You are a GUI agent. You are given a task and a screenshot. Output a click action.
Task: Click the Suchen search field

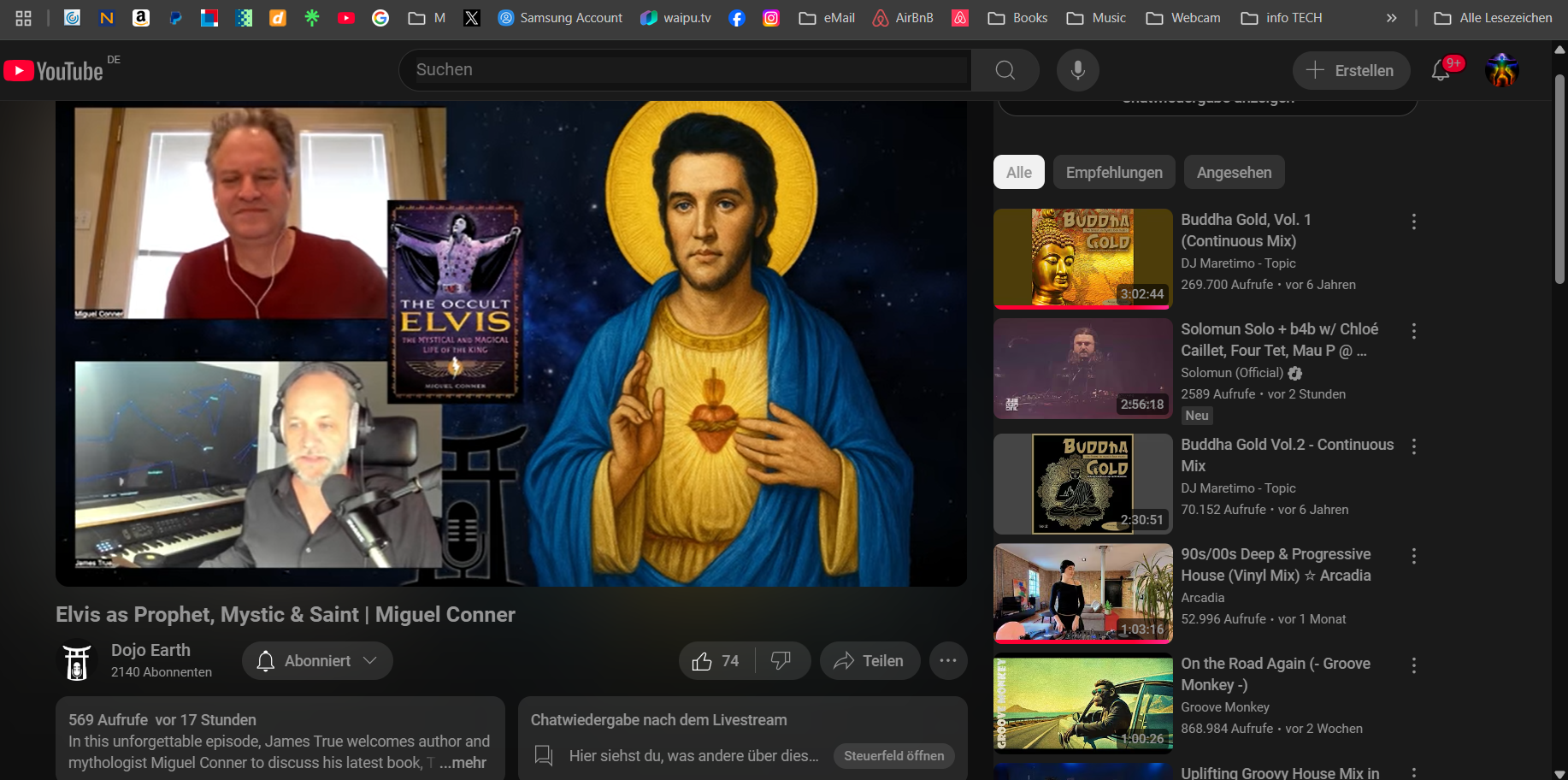(x=685, y=70)
